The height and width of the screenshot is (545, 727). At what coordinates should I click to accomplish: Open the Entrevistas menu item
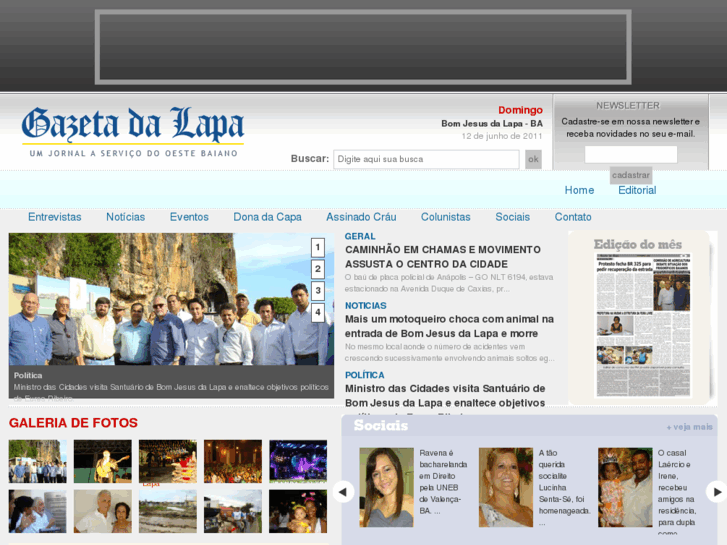[55, 217]
